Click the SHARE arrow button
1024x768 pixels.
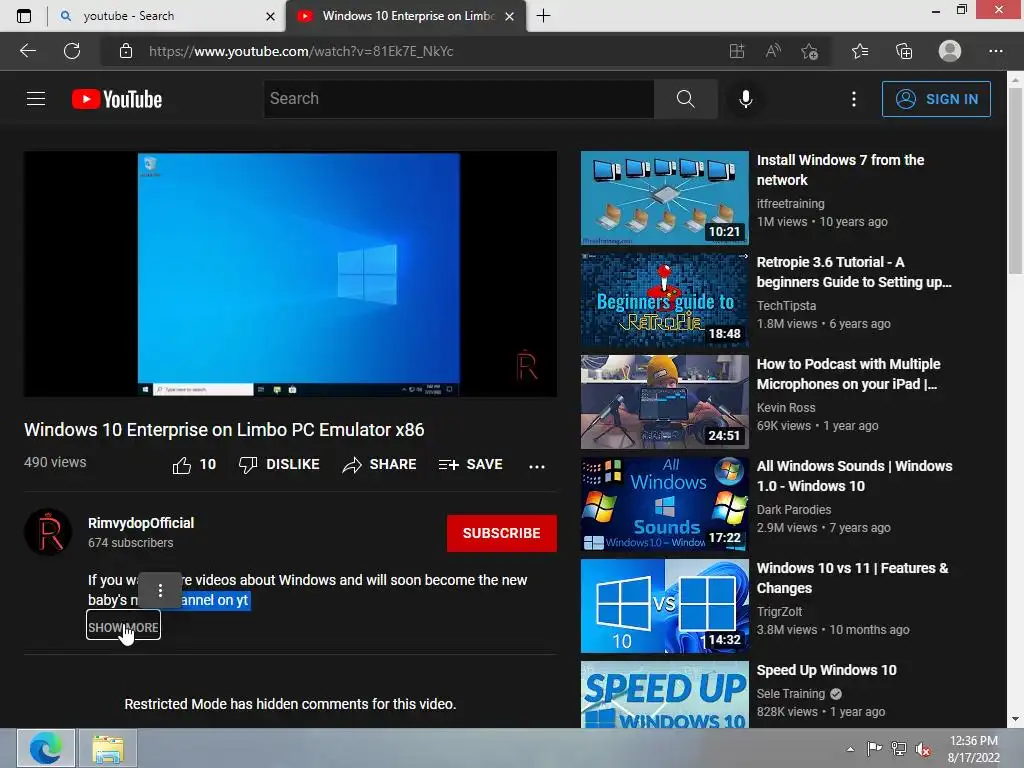[379, 464]
